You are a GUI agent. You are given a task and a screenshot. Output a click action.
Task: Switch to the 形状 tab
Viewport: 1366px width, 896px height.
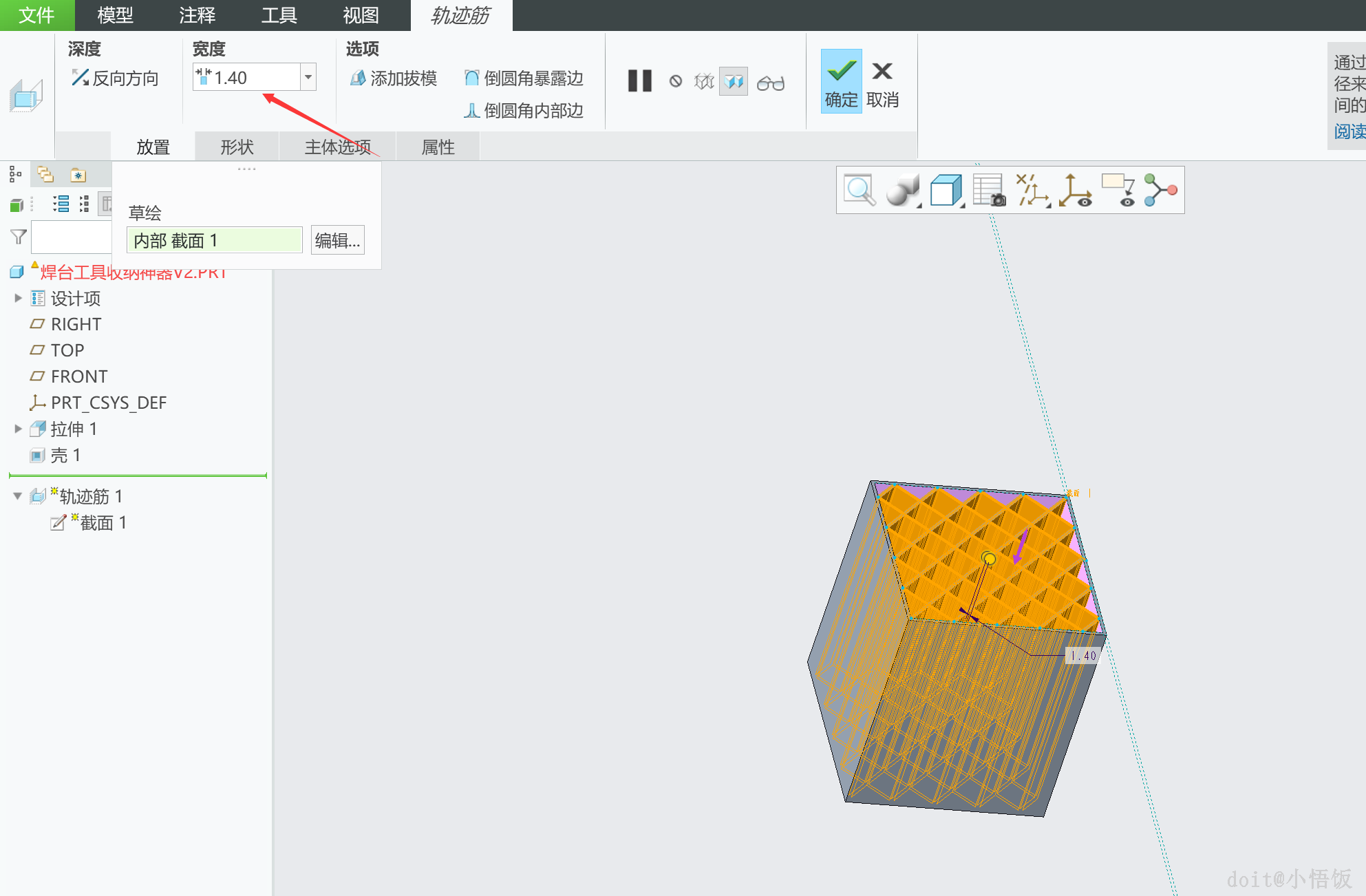(237, 147)
